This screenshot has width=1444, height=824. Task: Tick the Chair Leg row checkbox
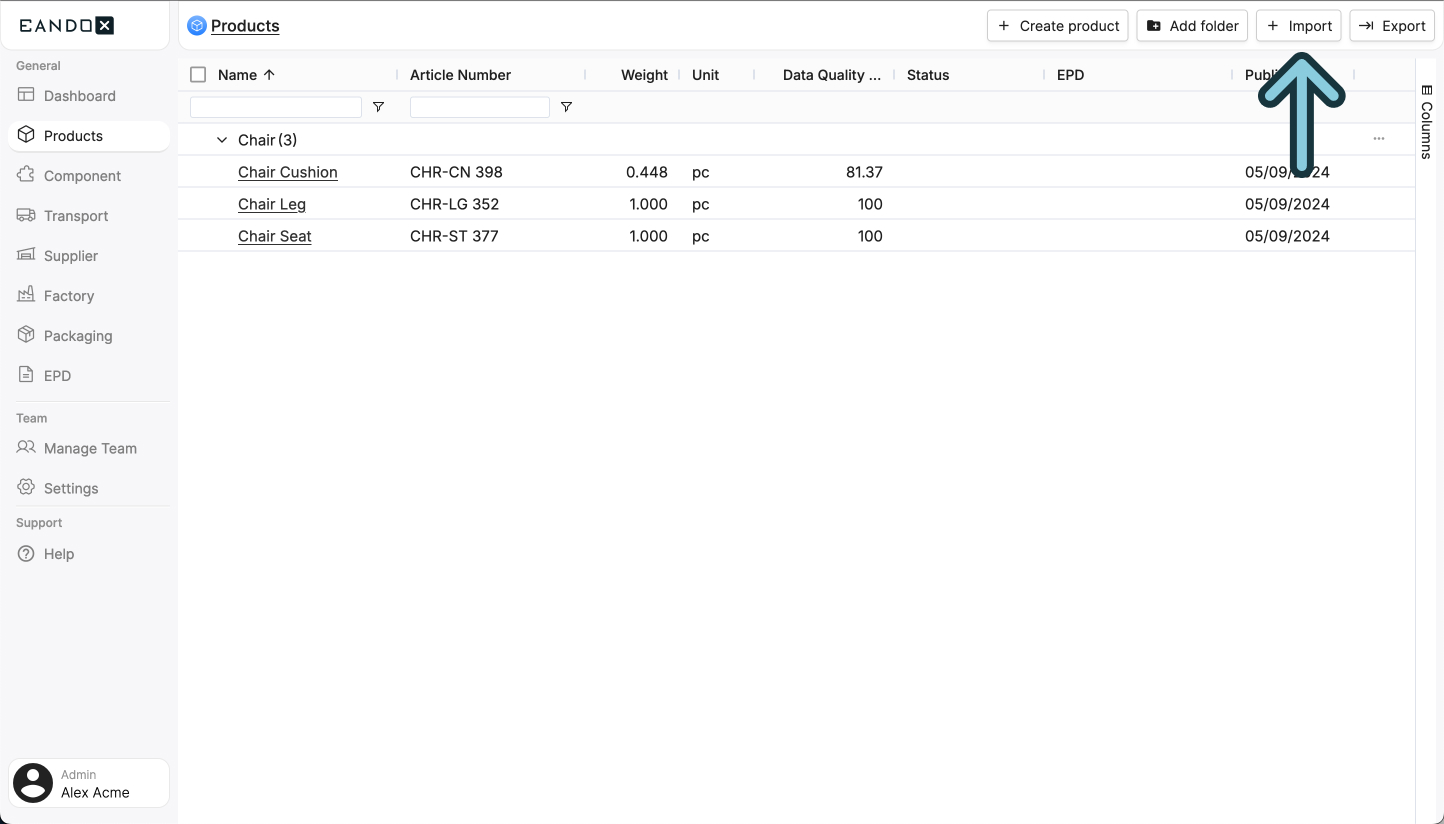pyautogui.click(x=196, y=204)
